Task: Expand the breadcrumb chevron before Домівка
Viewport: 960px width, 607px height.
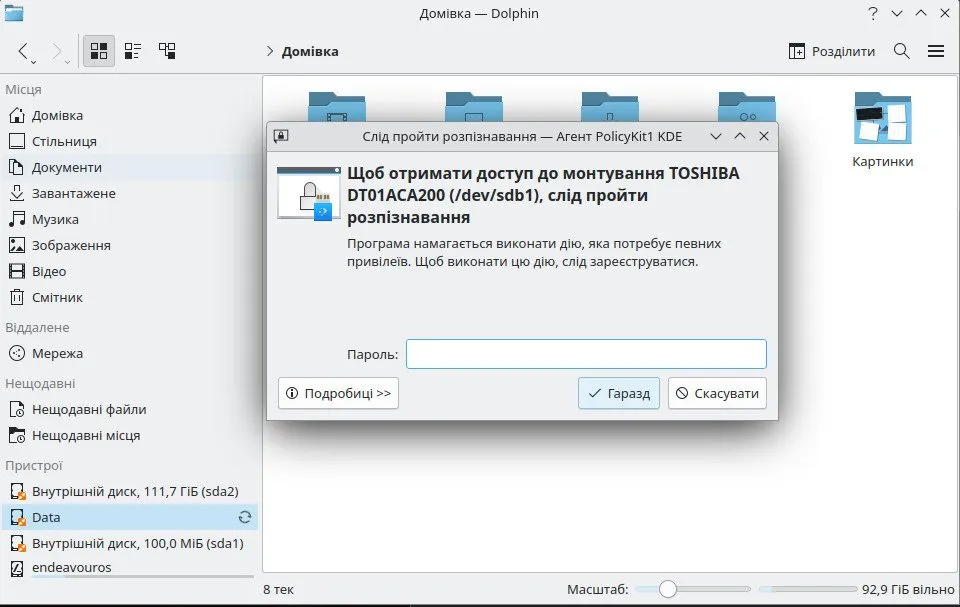Action: coord(269,51)
